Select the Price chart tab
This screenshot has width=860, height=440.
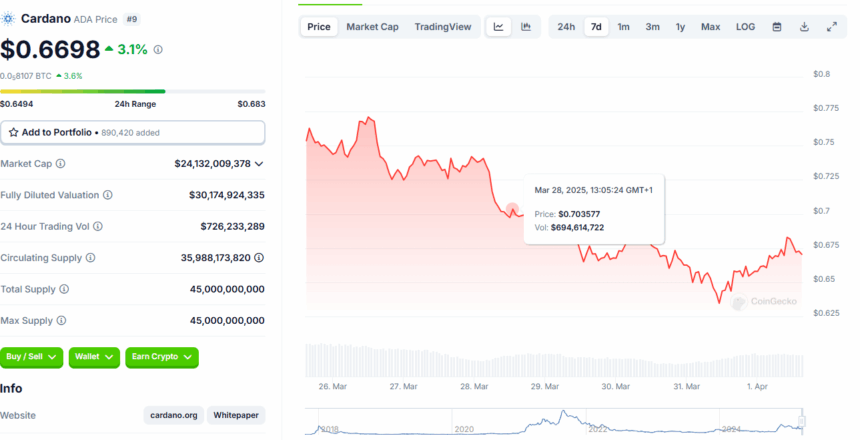(319, 27)
